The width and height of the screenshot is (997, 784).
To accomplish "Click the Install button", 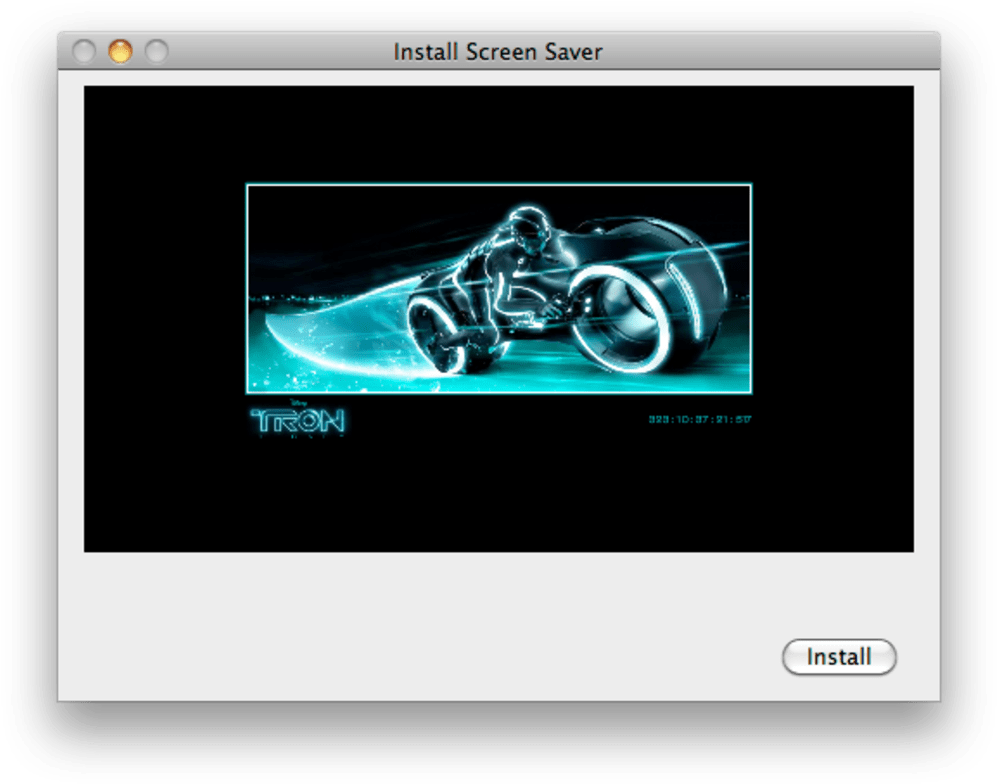I will coord(838,657).
